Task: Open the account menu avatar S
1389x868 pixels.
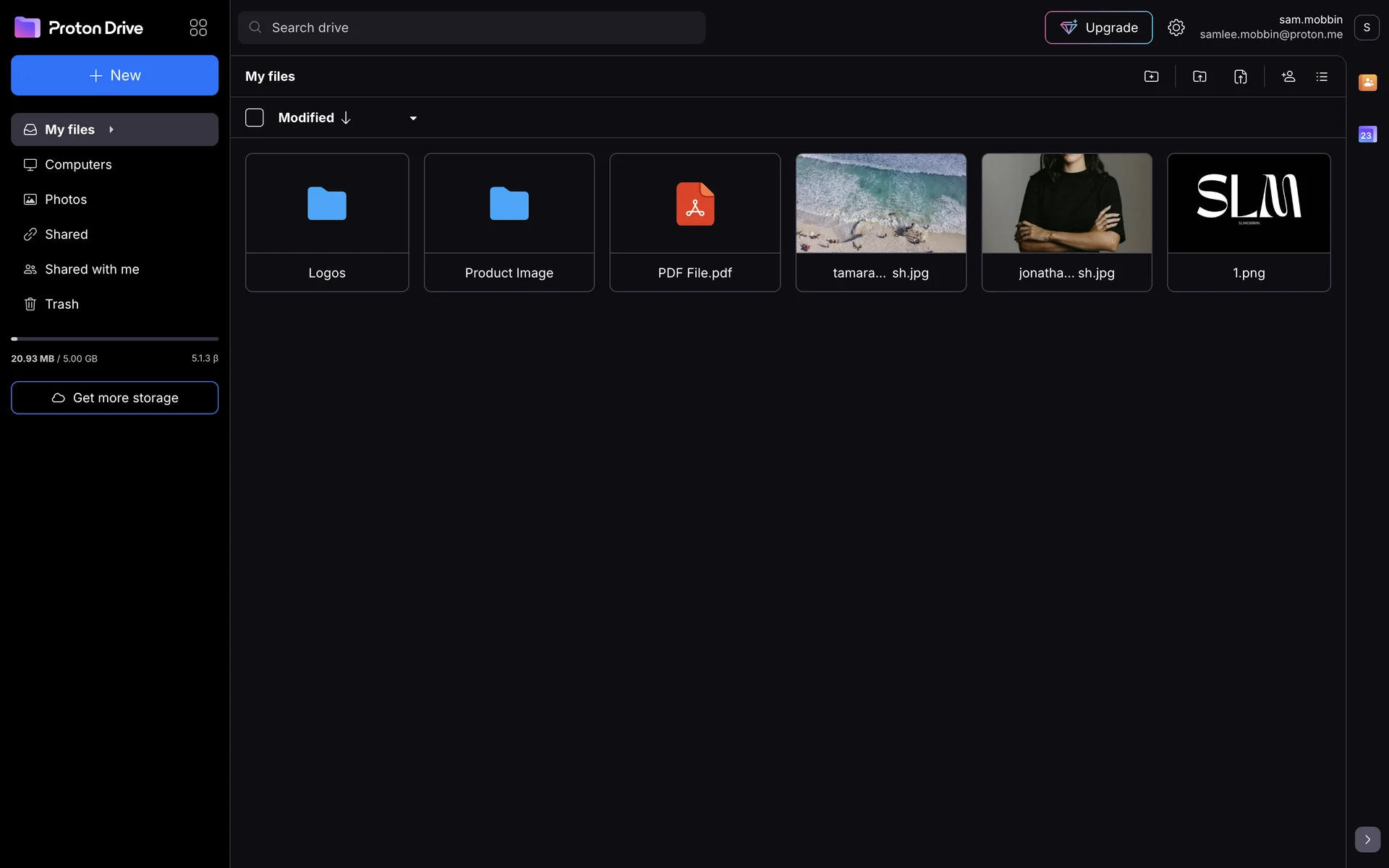Action: click(x=1366, y=27)
